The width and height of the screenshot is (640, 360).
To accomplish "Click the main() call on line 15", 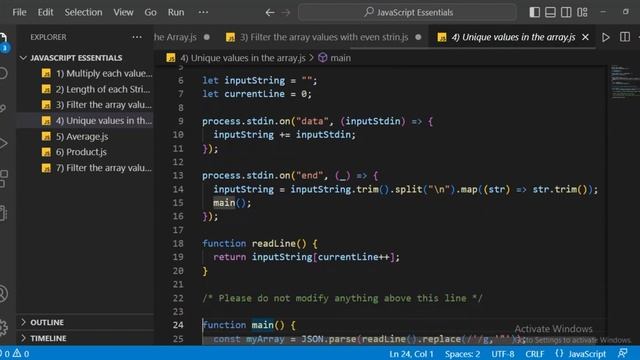I will coord(232,203).
